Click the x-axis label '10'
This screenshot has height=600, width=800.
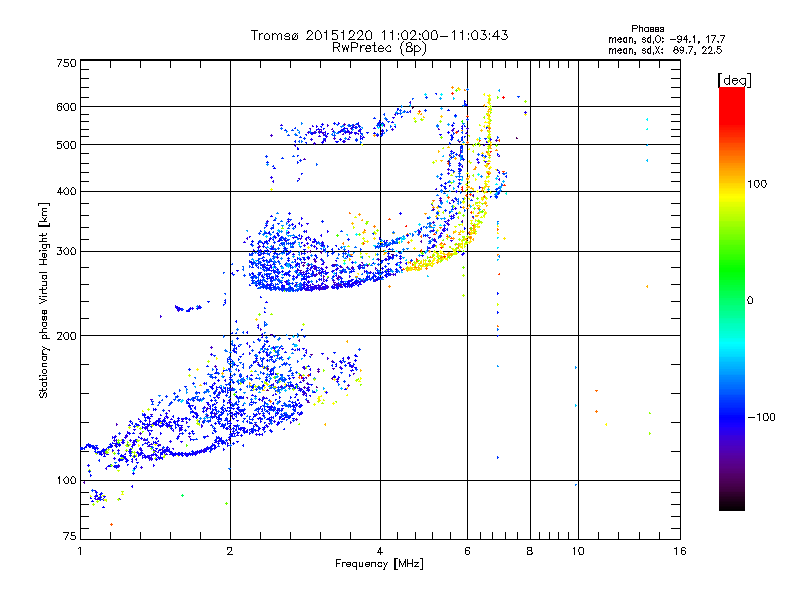tap(578, 551)
